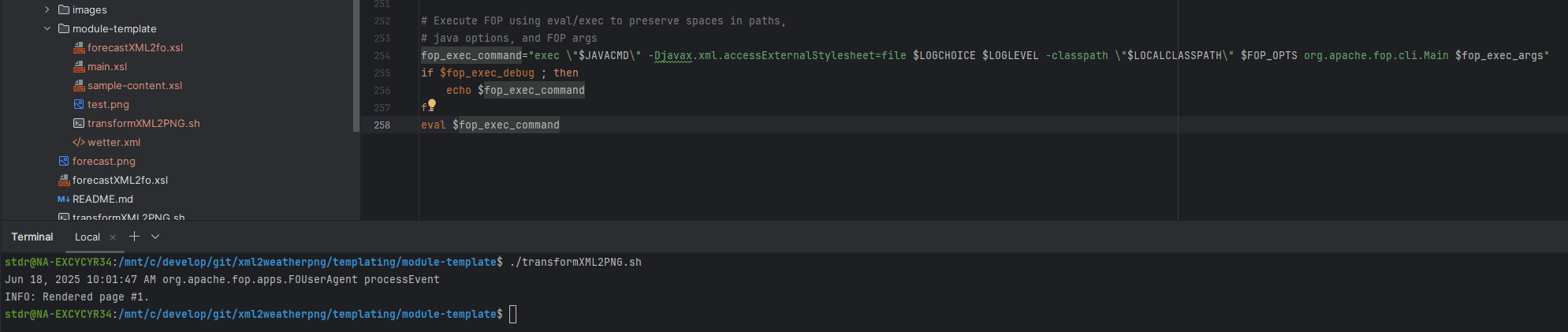Viewport: 1568px width, 332px height.
Task: Open terminal options dropdown arrow
Action: point(155,237)
